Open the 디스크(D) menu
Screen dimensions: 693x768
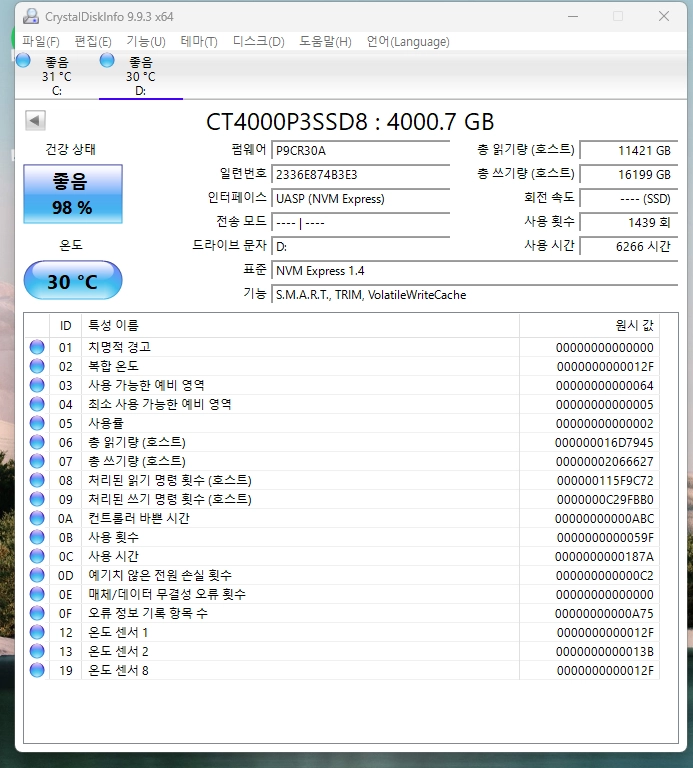pos(259,42)
